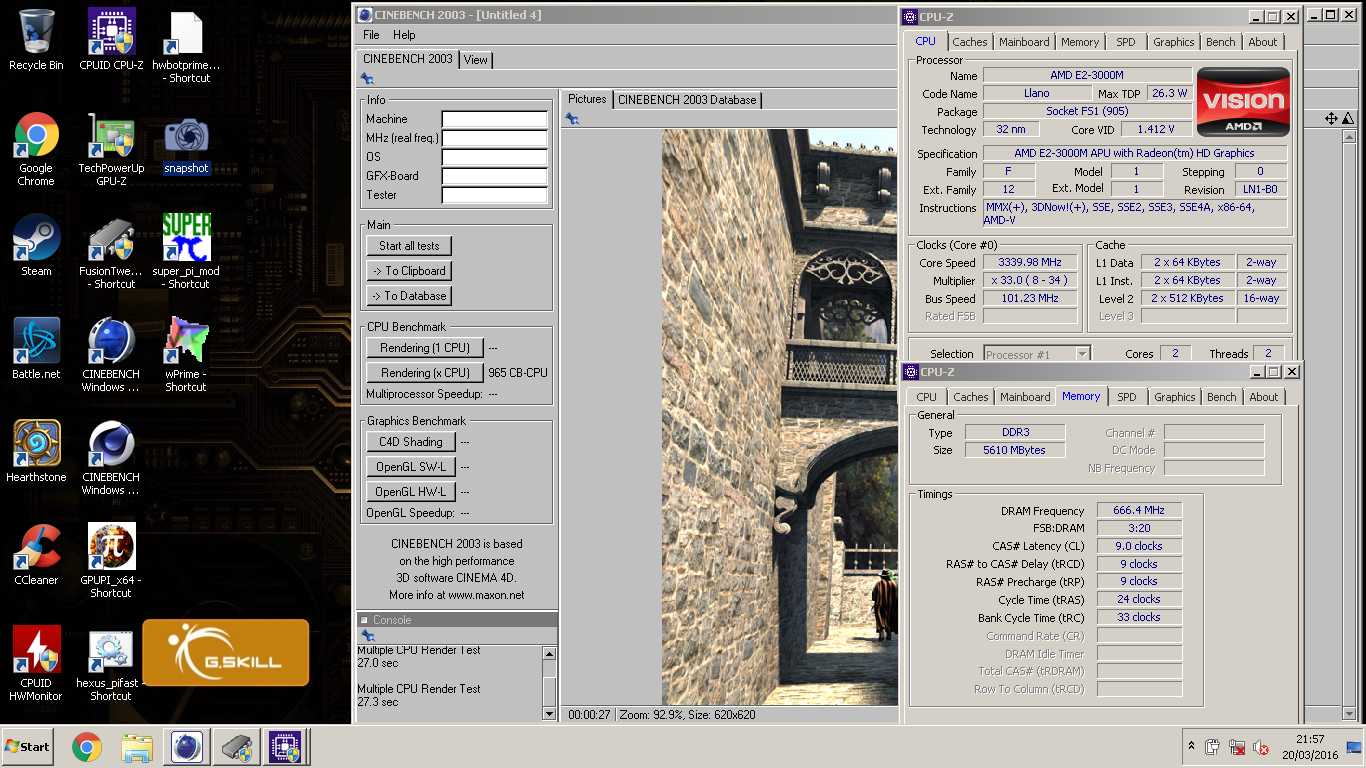Click the To Database button
Viewport: 1366px width, 768px height.
(409, 296)
